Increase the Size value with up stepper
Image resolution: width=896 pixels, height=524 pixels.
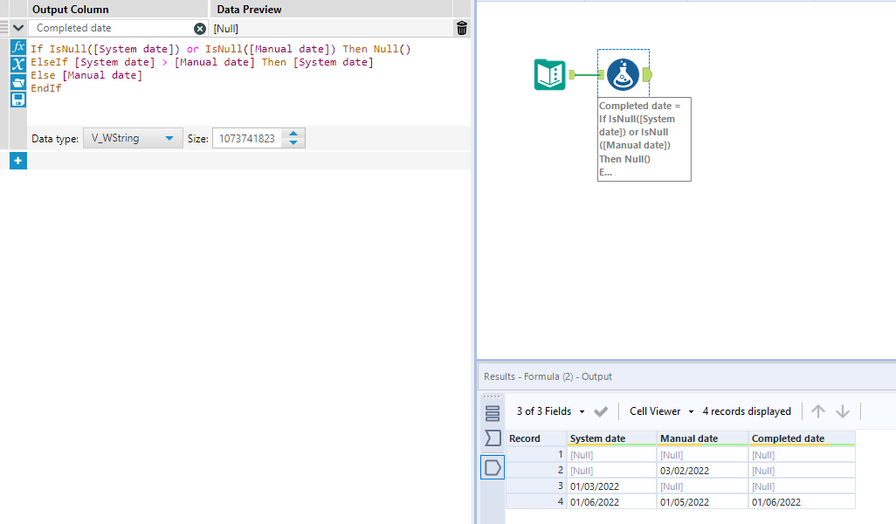click(x=293, y=134)
